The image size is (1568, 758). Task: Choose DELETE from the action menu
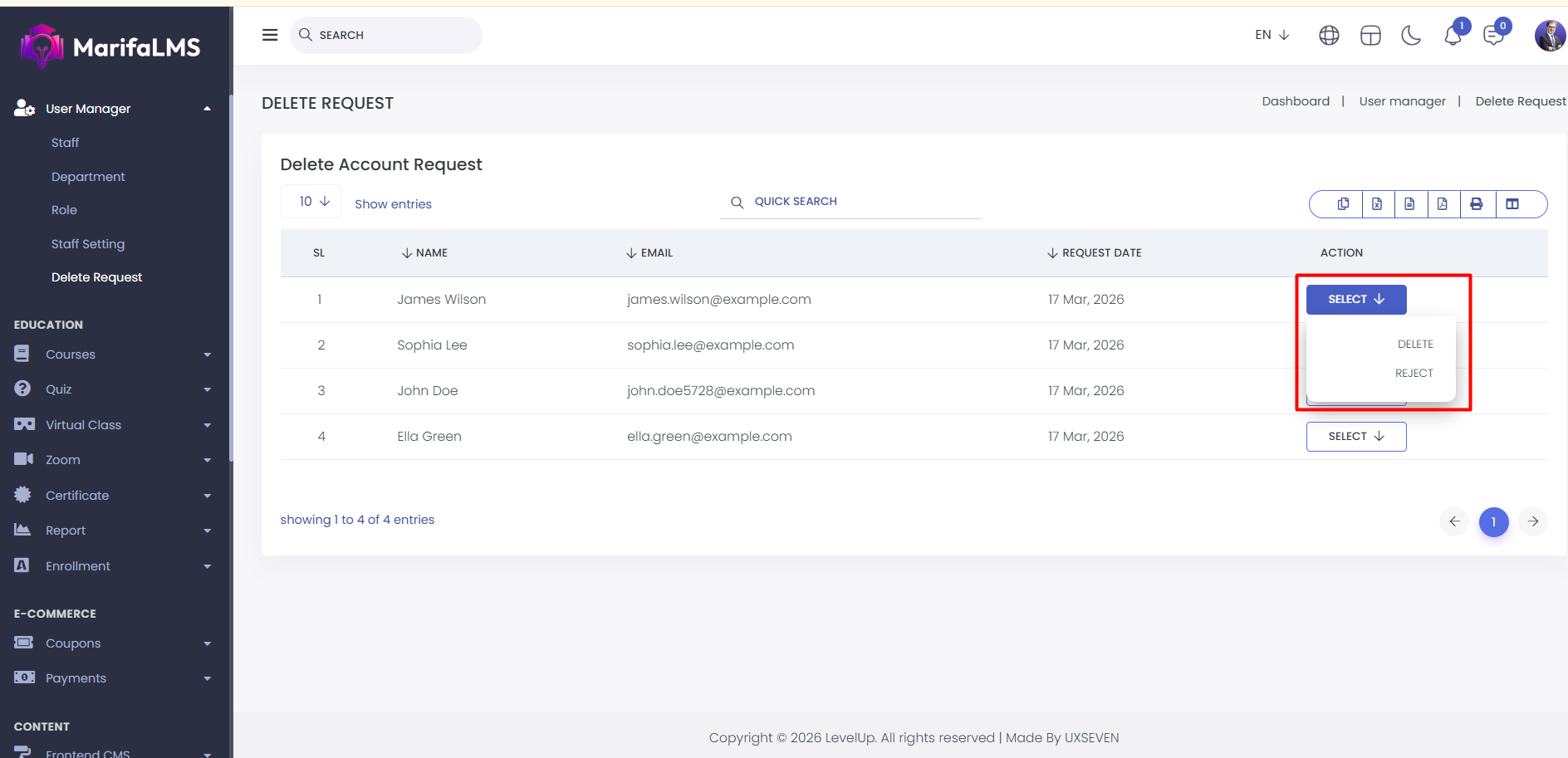tap(1414, 345)
